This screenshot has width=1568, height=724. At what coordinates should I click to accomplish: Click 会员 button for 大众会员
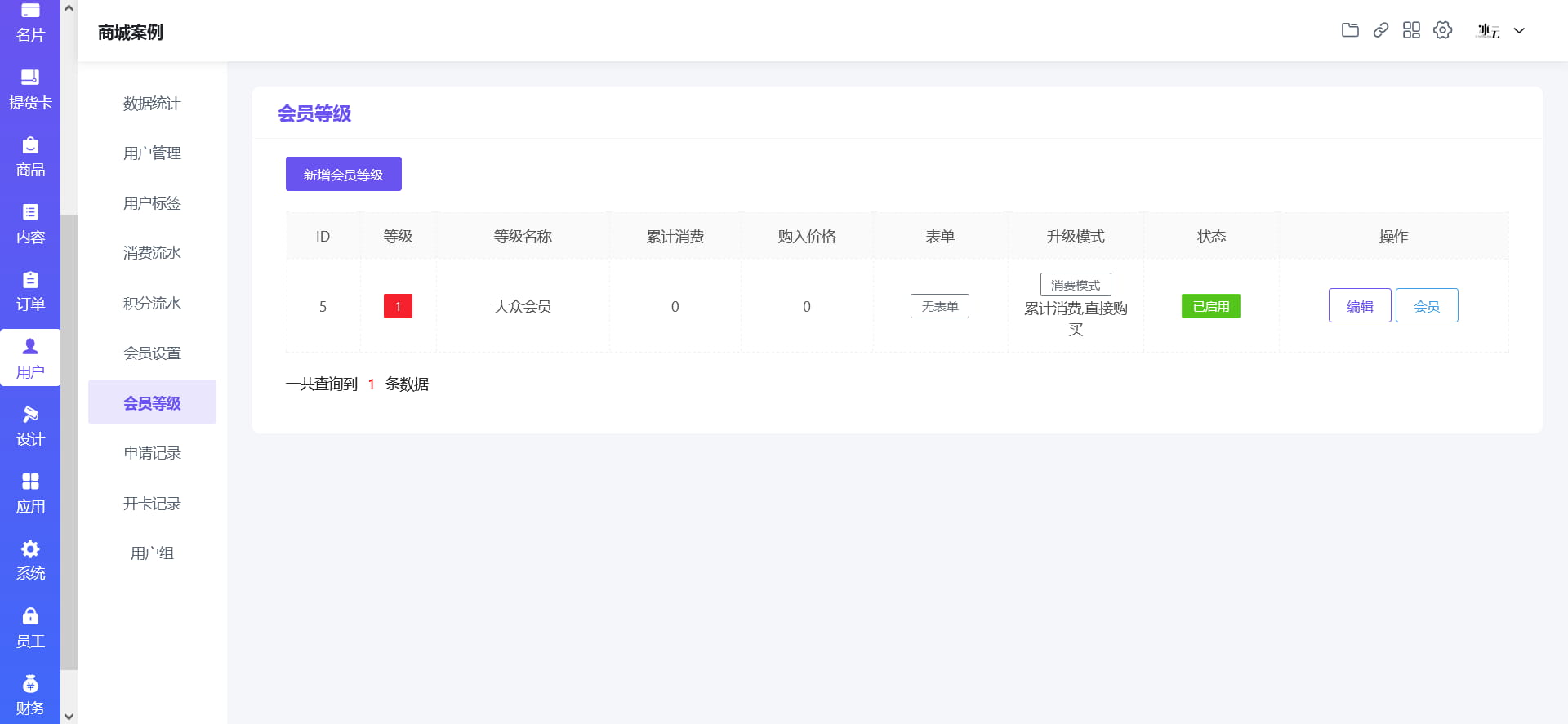(x=1427, y=306)
